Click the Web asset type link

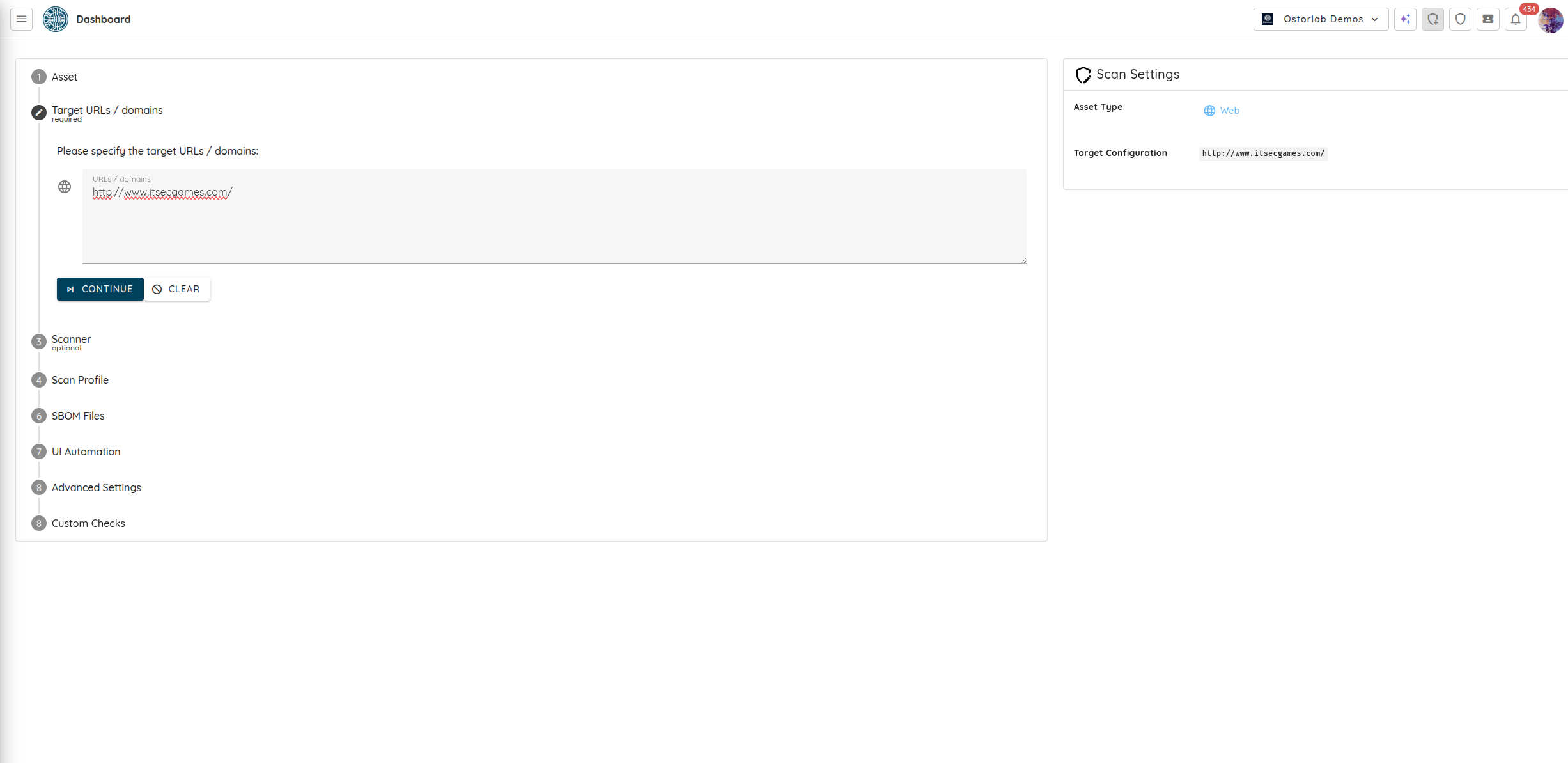coord(1229,111)
